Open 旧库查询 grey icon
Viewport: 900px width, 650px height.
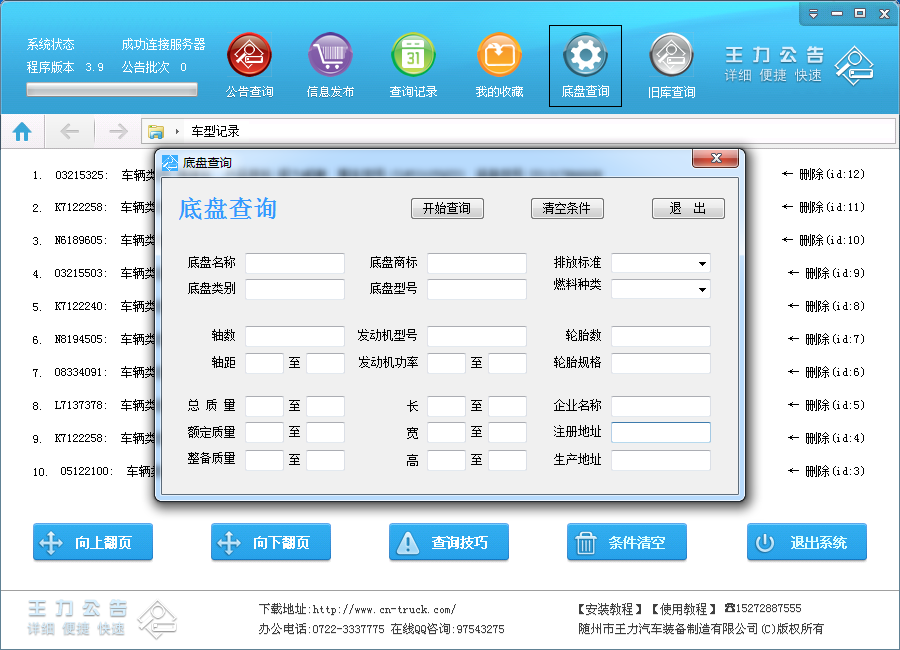click(x=671, y=55)
